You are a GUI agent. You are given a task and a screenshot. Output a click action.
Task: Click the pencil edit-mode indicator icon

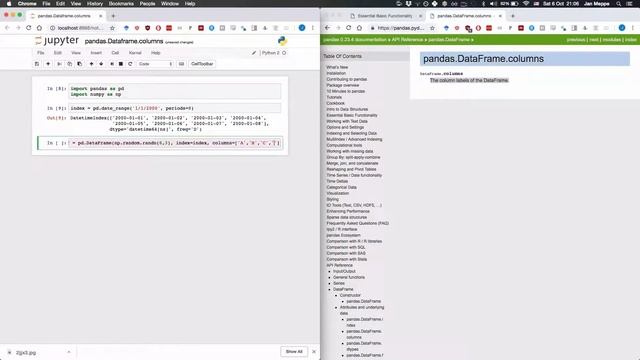(254, 53)
